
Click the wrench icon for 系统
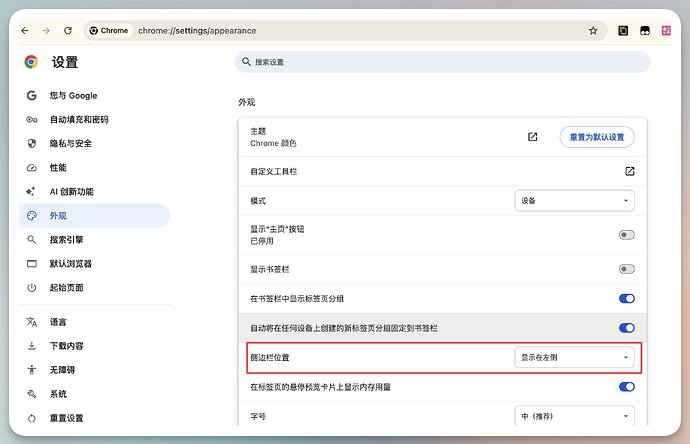click(32, 394)
